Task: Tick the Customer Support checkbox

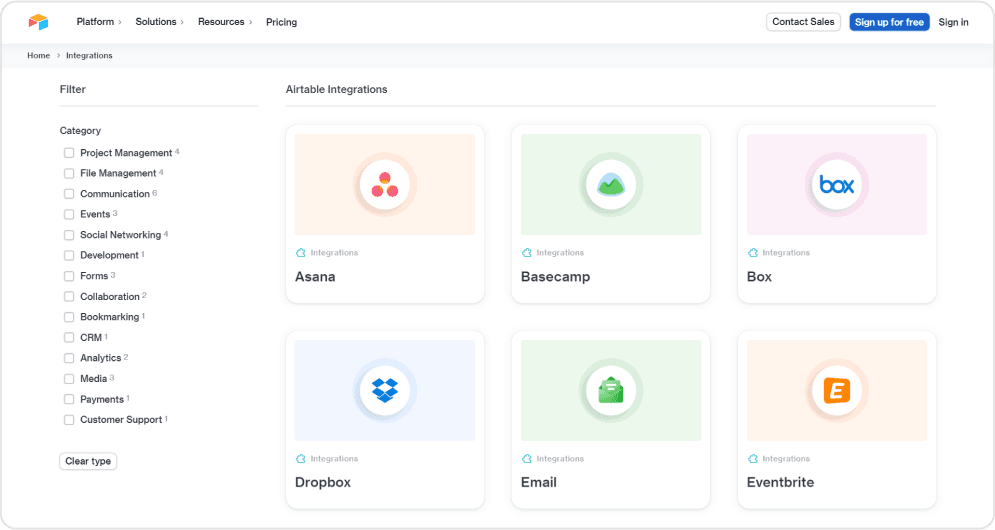Action: click(x=69, y=420)
